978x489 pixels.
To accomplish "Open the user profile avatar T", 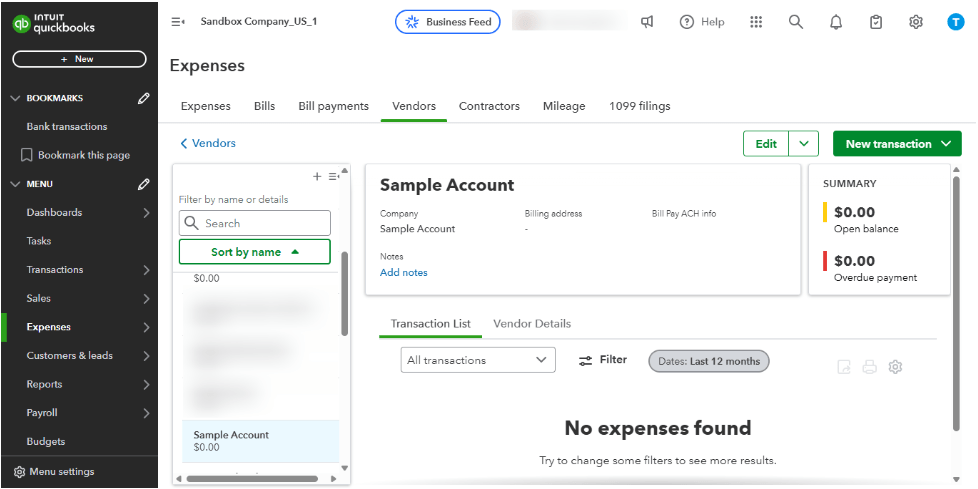I will [956, 22].
